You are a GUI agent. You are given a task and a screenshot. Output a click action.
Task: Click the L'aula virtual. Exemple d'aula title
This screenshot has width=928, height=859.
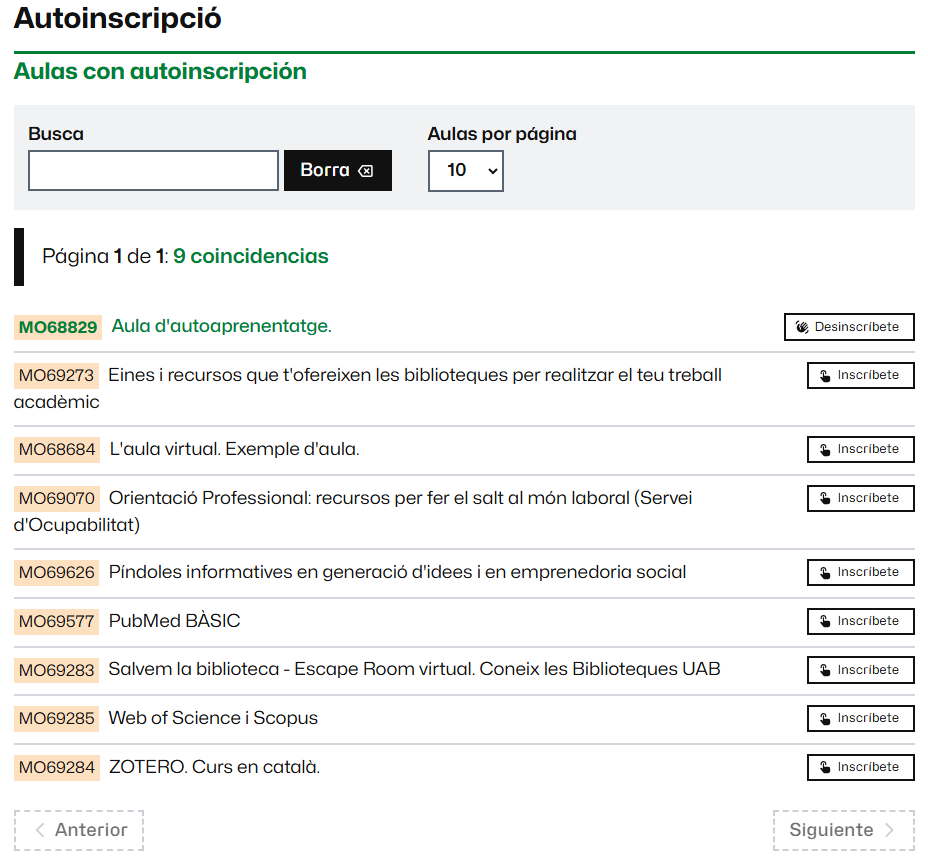(234, 449)
